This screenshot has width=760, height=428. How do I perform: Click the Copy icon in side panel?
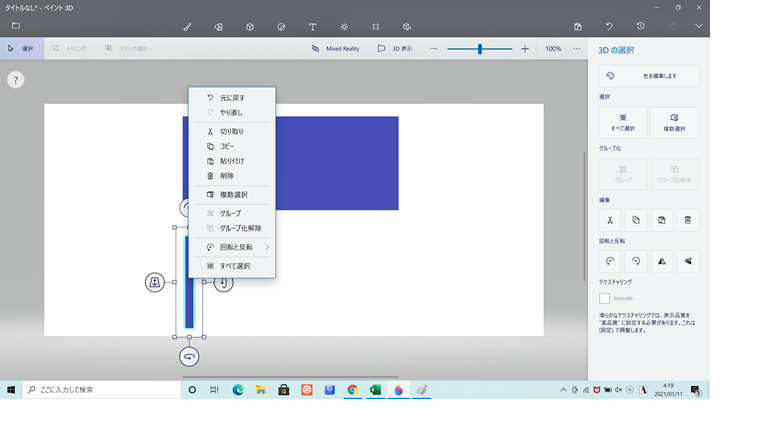(x=636, y=221)
